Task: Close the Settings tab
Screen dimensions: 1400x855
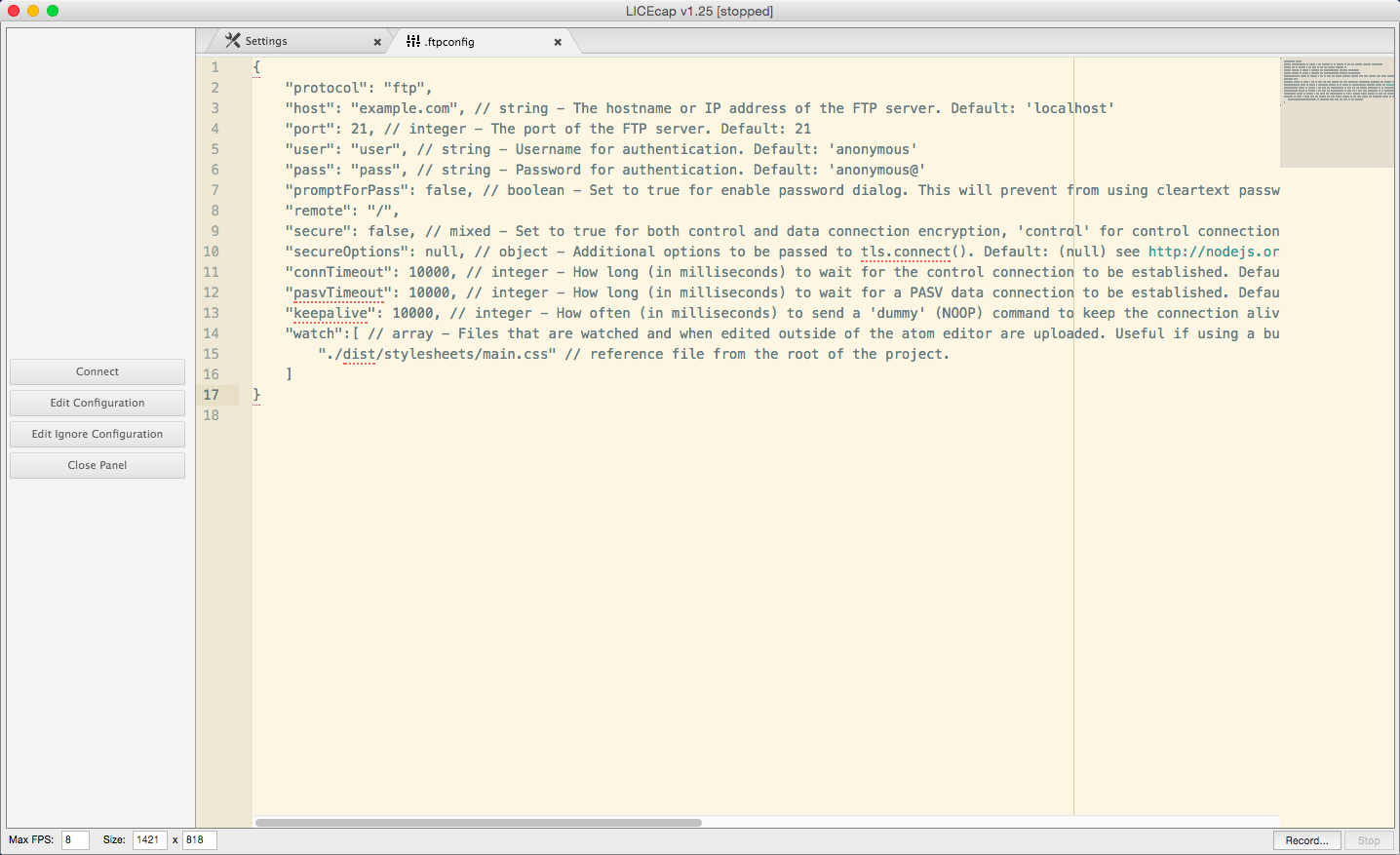Action: click(377, 42)
